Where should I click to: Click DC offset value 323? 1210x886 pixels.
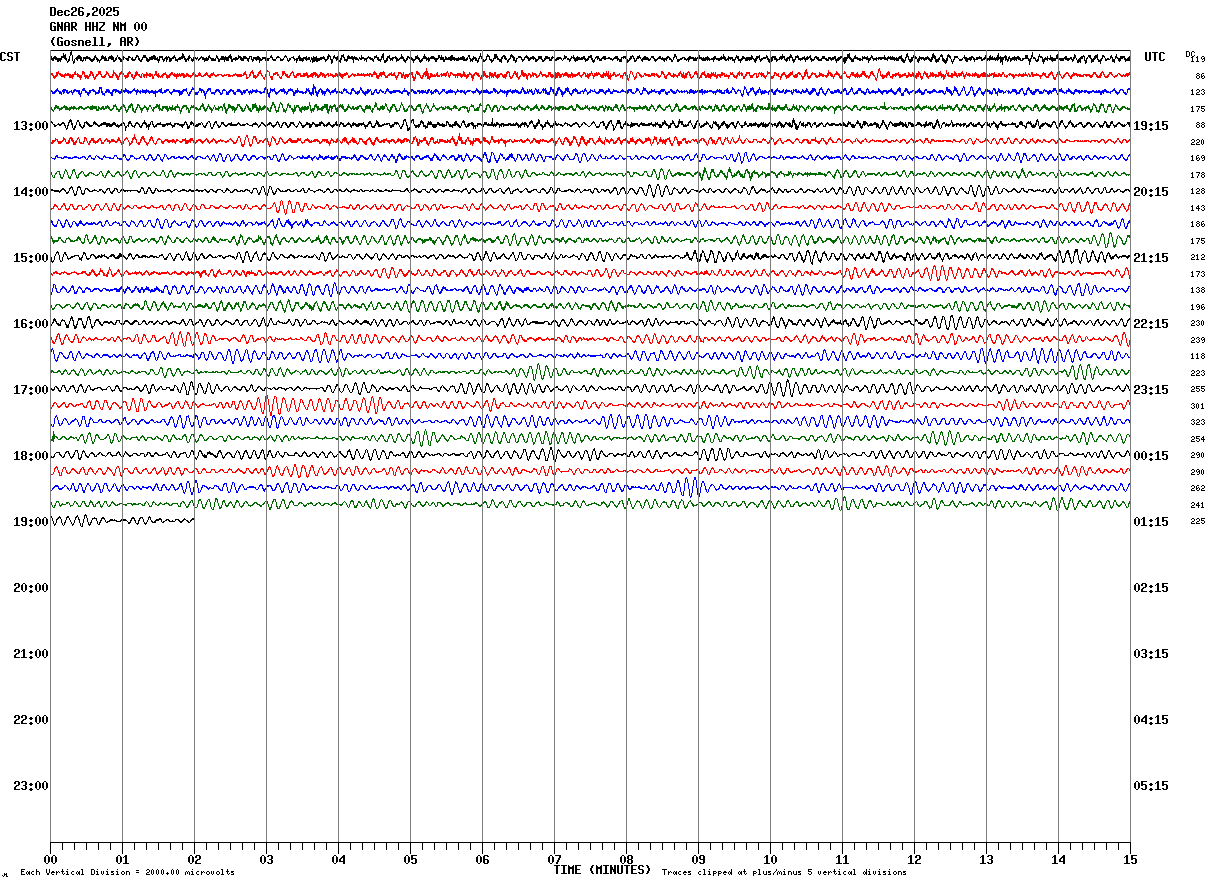click(x=1198, y=422)
